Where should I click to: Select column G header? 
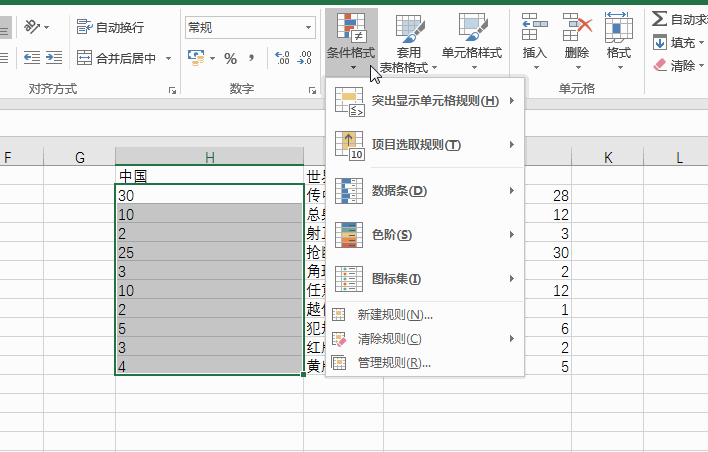79,157
